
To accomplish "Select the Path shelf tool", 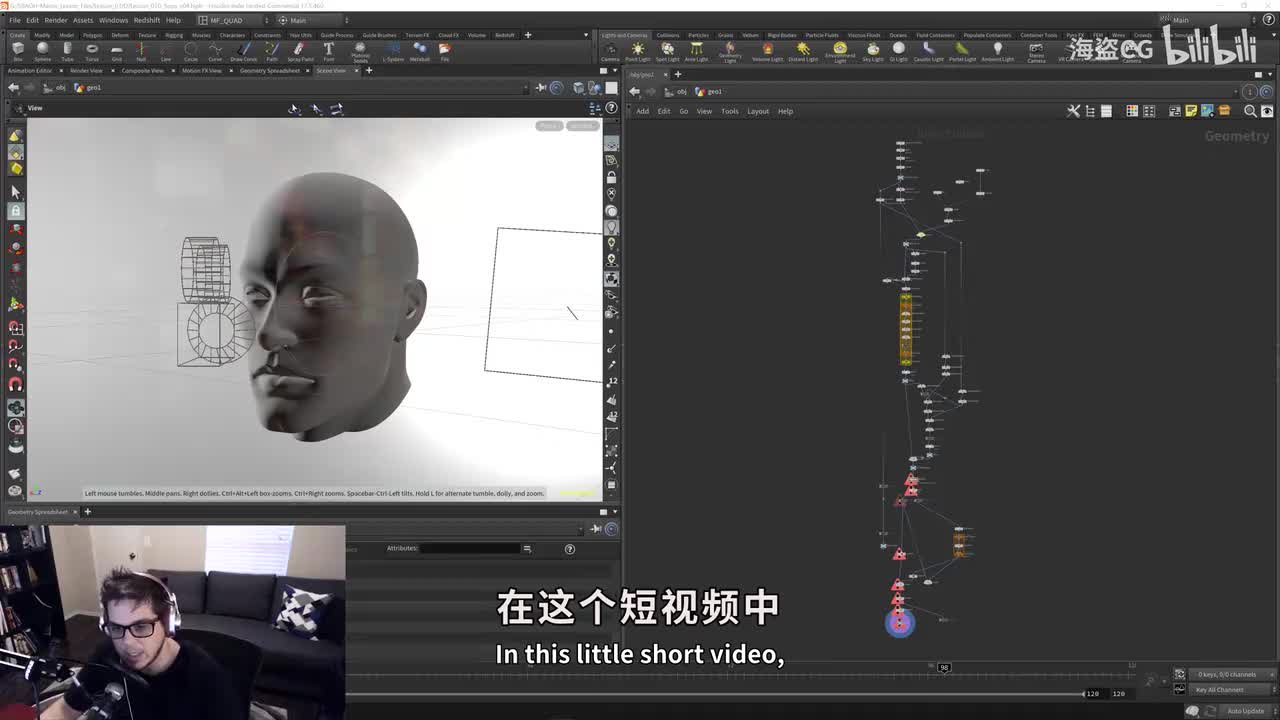I will [x=272, y=51].
